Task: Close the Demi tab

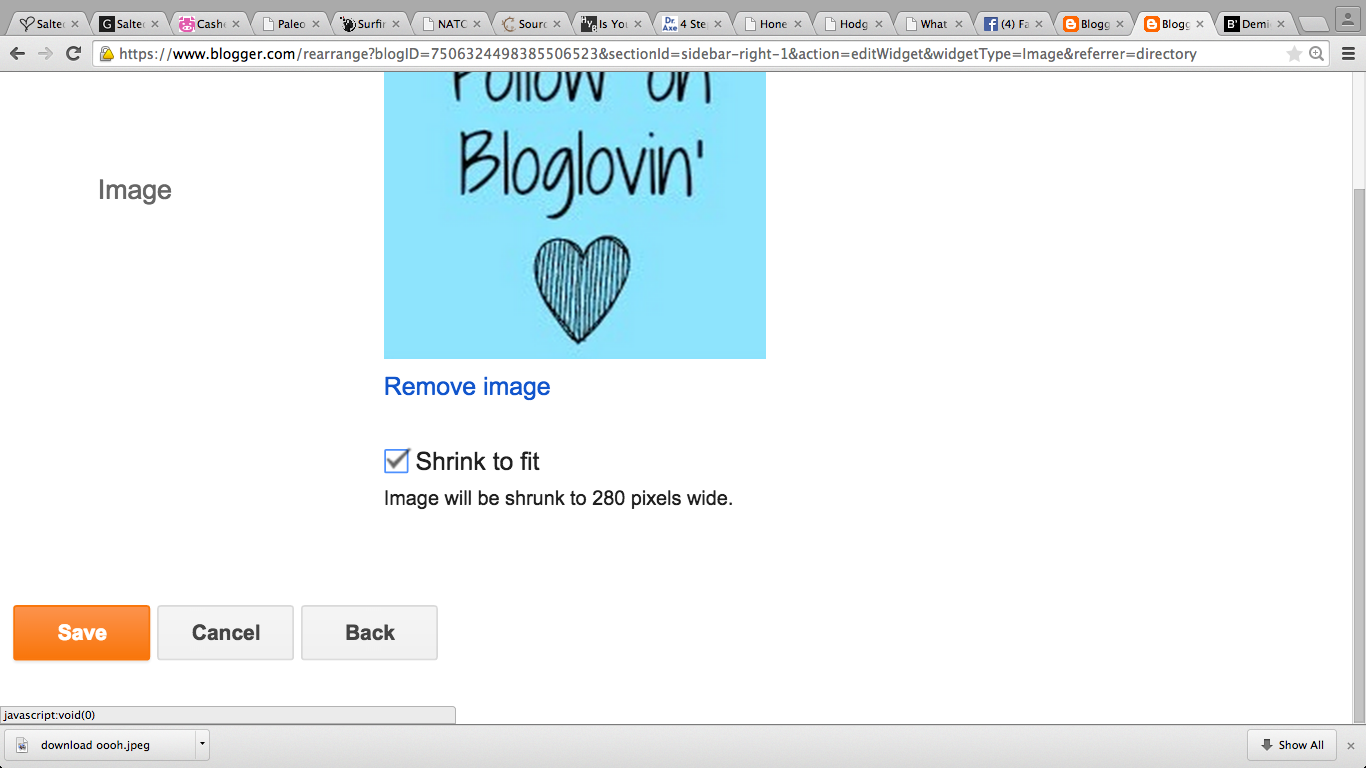Action: (1283, 24)
